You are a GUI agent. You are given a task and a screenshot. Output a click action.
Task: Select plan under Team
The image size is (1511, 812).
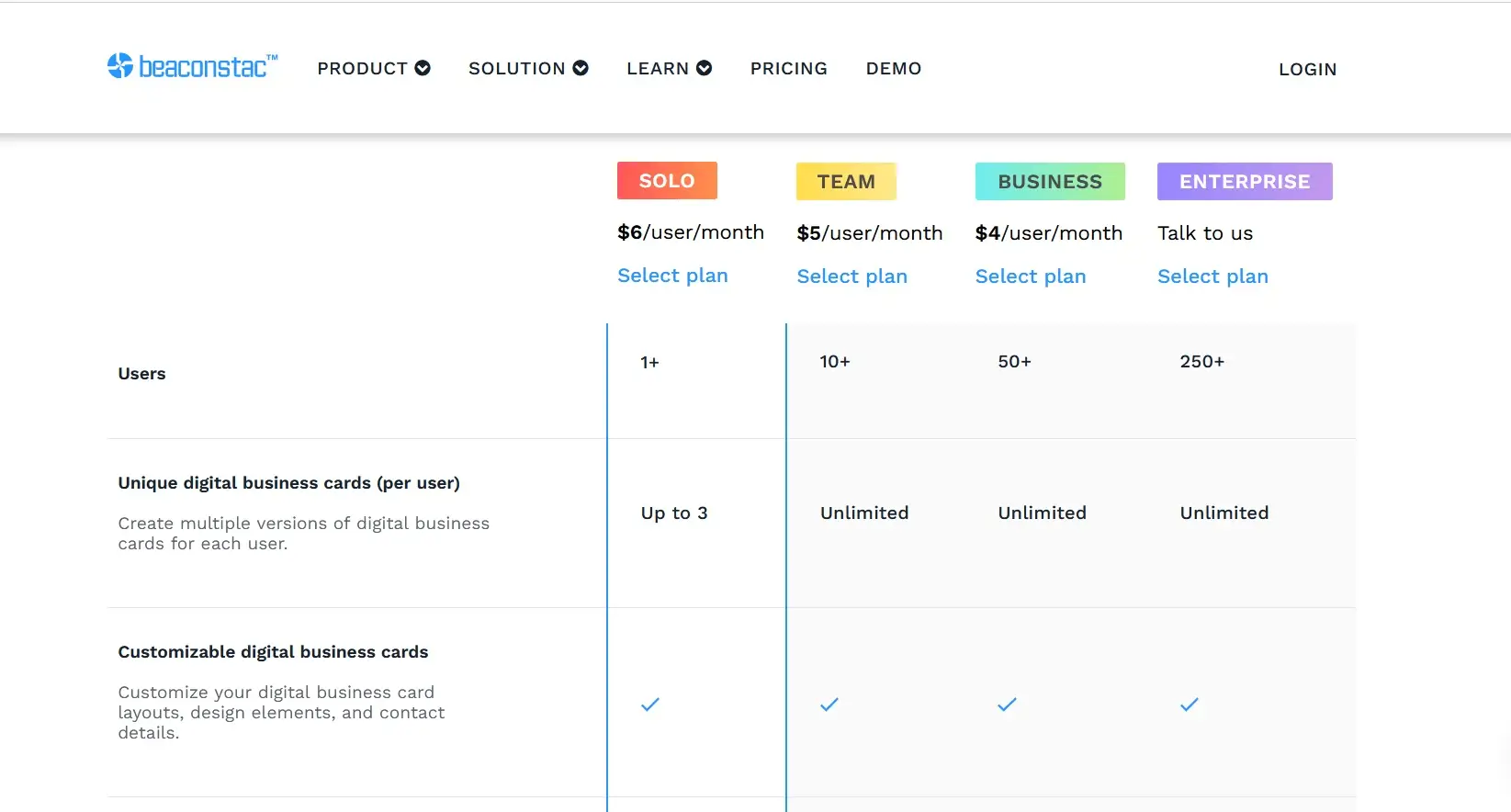tap(851, 276)
